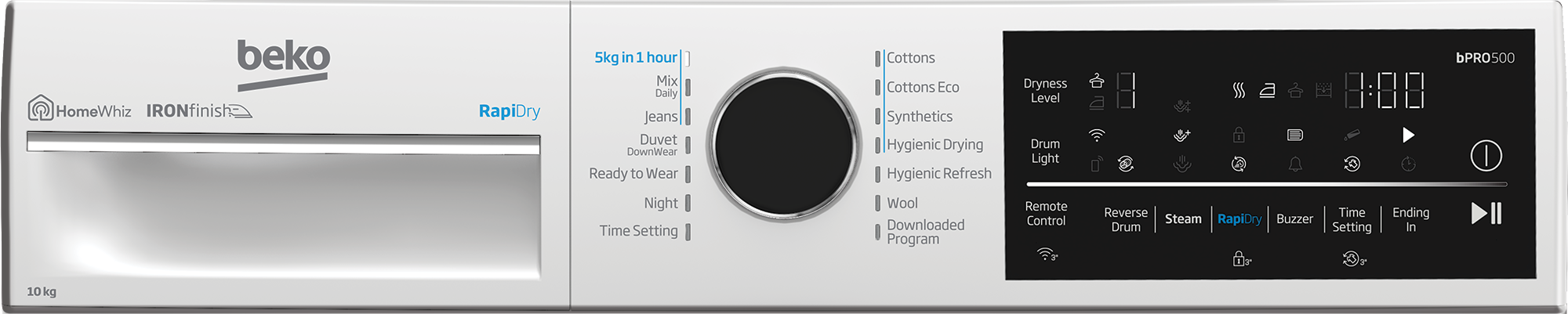Tap the bell buzzer indicator icon
This screenshot has height=314, width=1568.
1295,164
